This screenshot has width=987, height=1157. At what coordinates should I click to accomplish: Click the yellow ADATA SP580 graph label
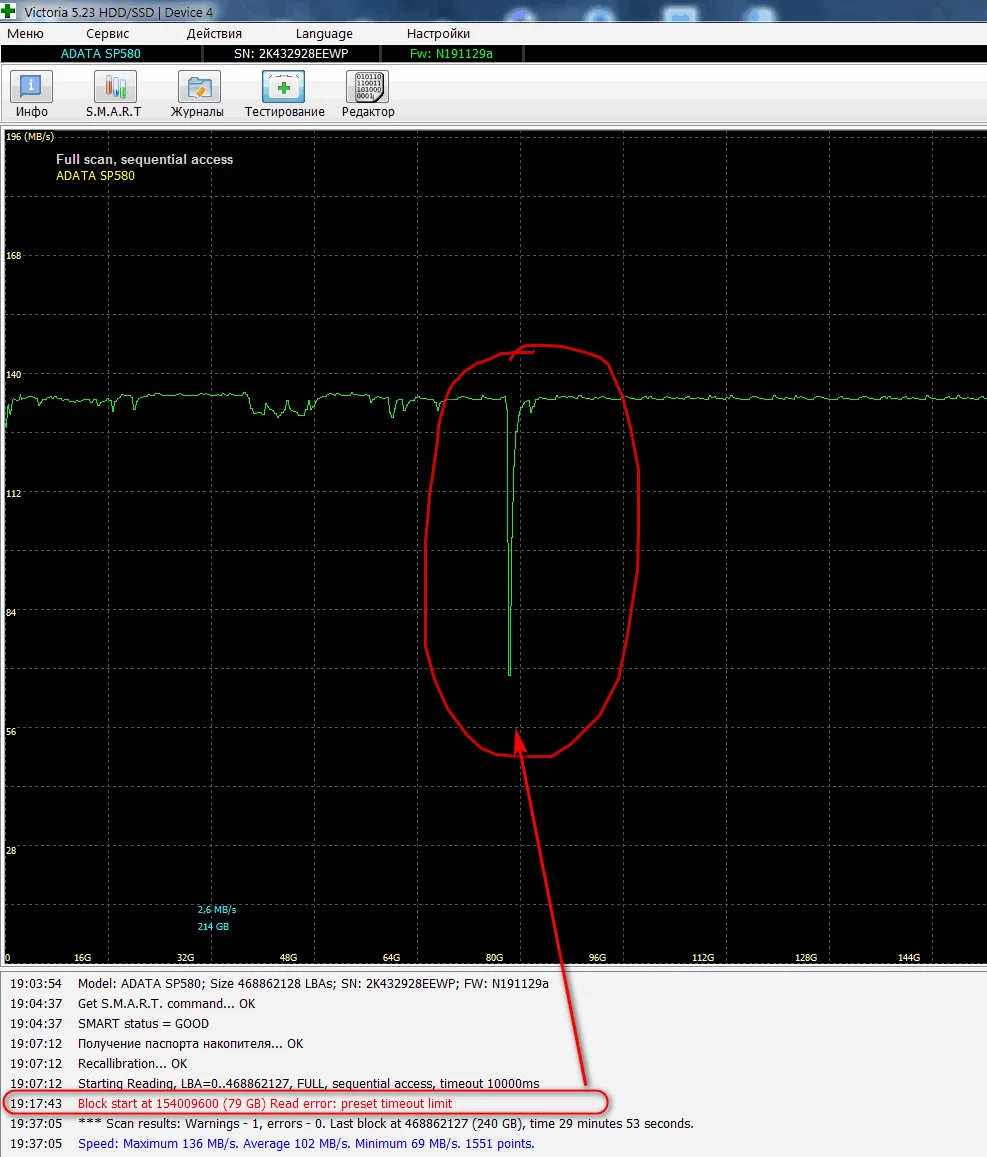point(95,176)
